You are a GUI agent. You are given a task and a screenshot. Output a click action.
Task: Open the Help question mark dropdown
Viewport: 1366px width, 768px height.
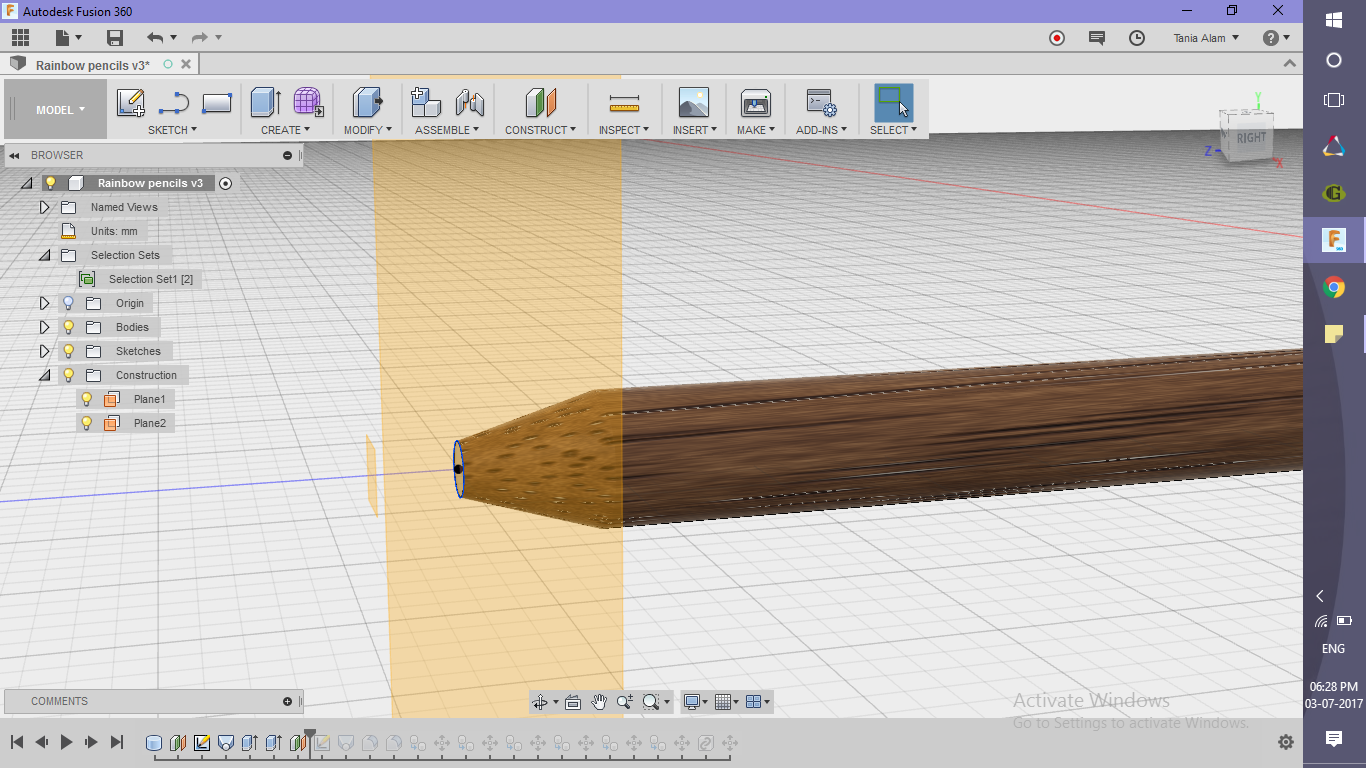[1276, 38]
